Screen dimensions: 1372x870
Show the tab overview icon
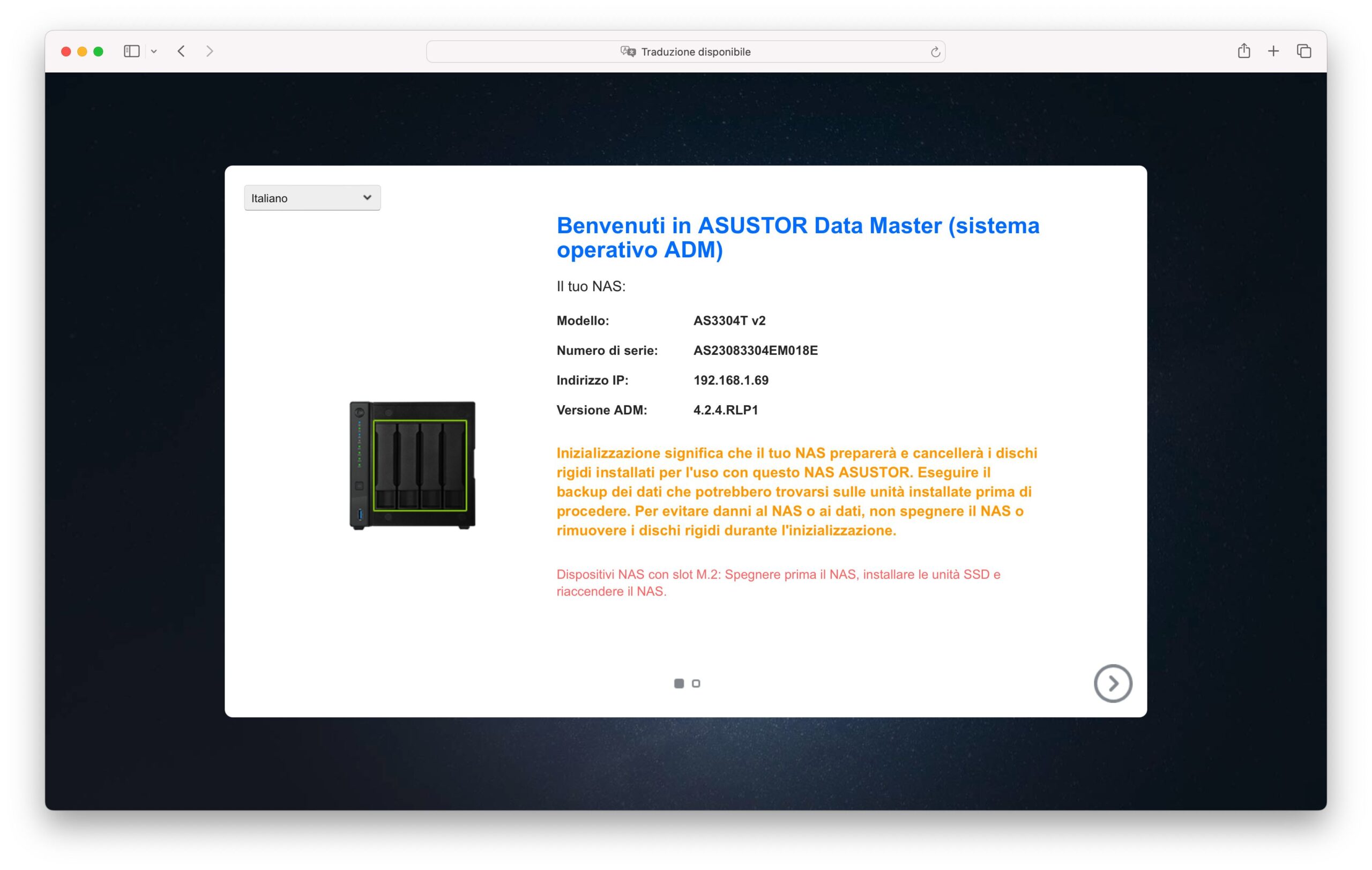1304,51
